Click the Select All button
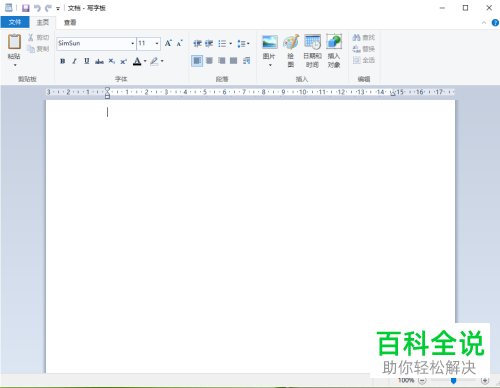Image resolution: width=500 pixels, height=388 pixels. tap(364, 60)
